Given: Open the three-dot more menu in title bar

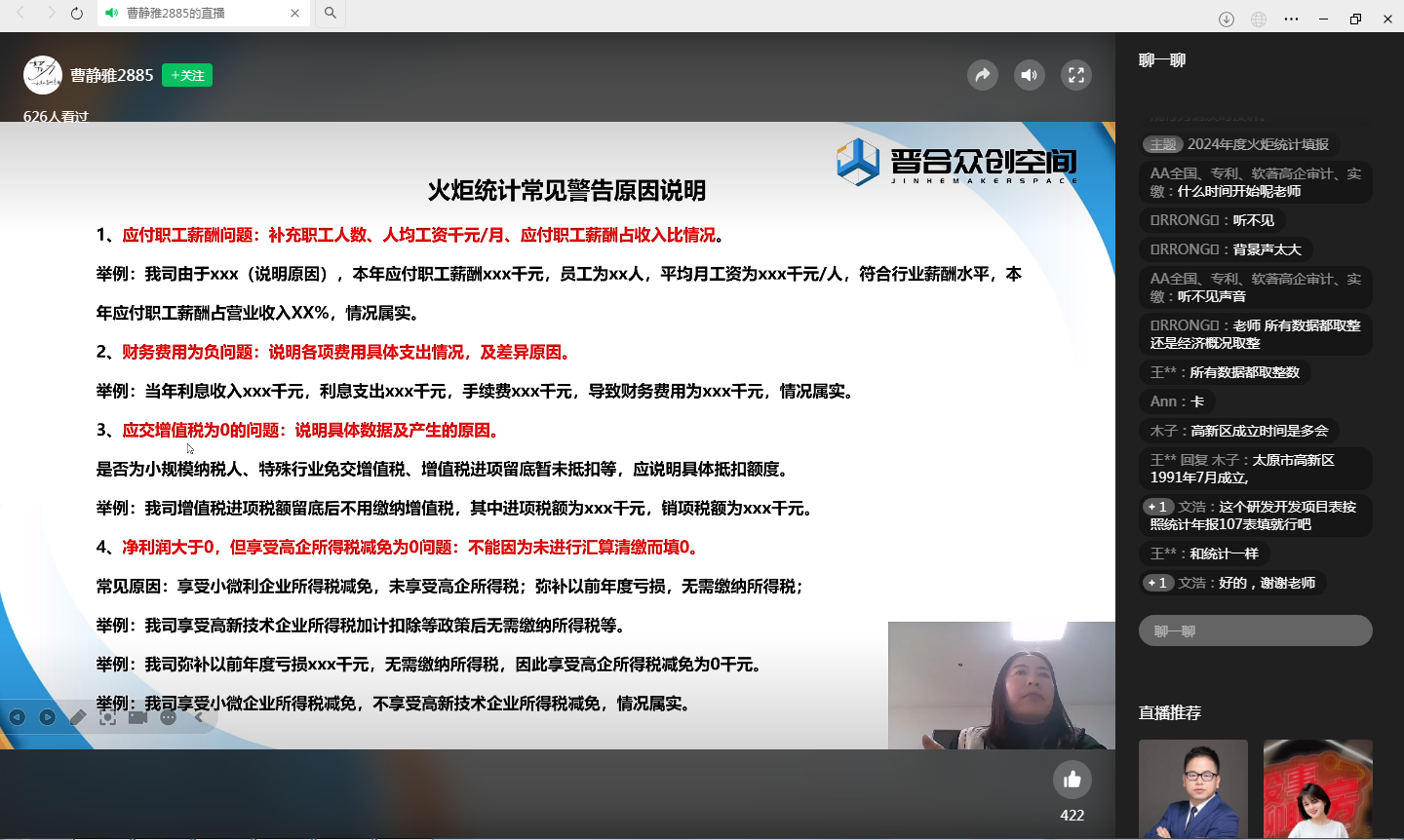Looking at the screenshot, I should point(1291,19).
